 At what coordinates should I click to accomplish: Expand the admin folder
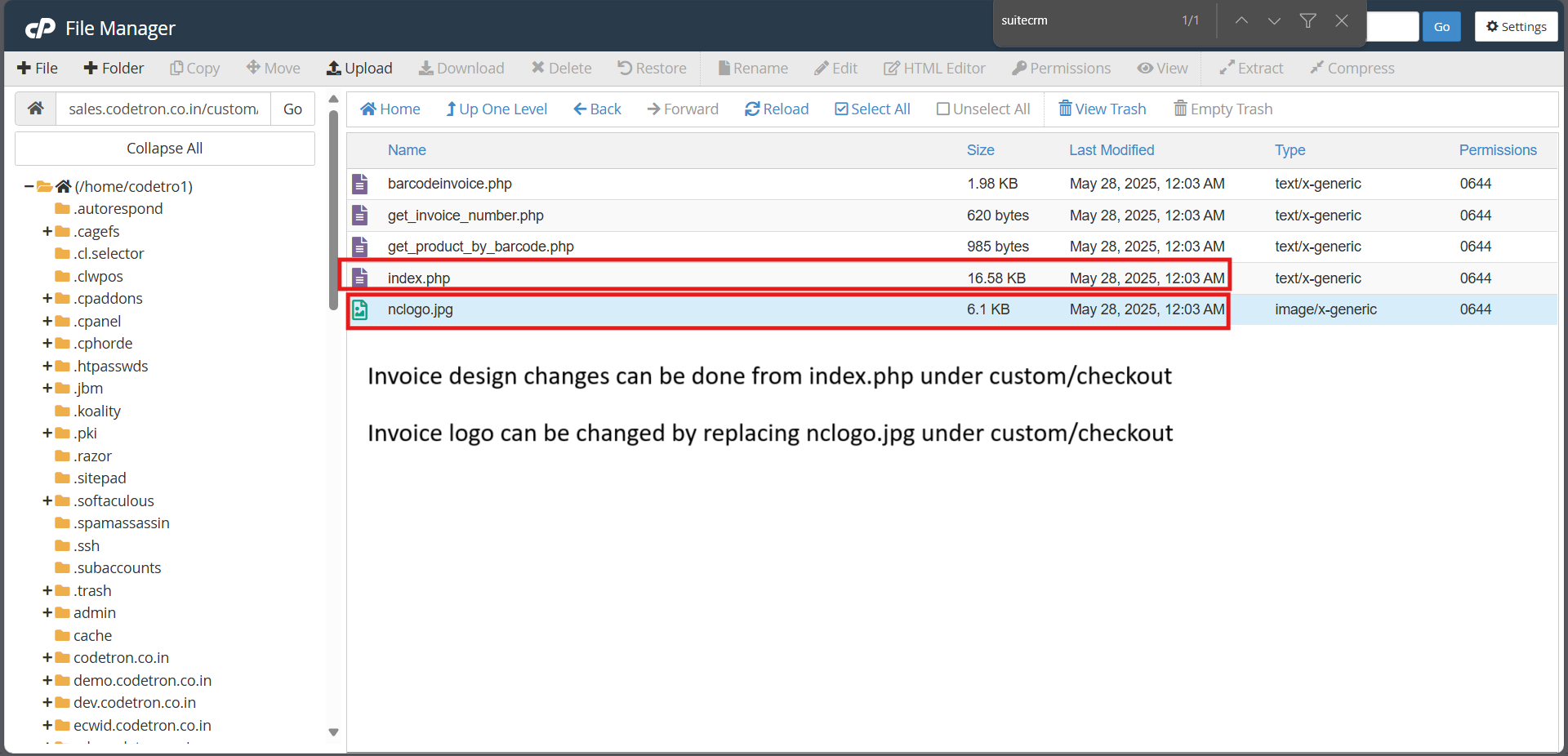tap(47, 613)
